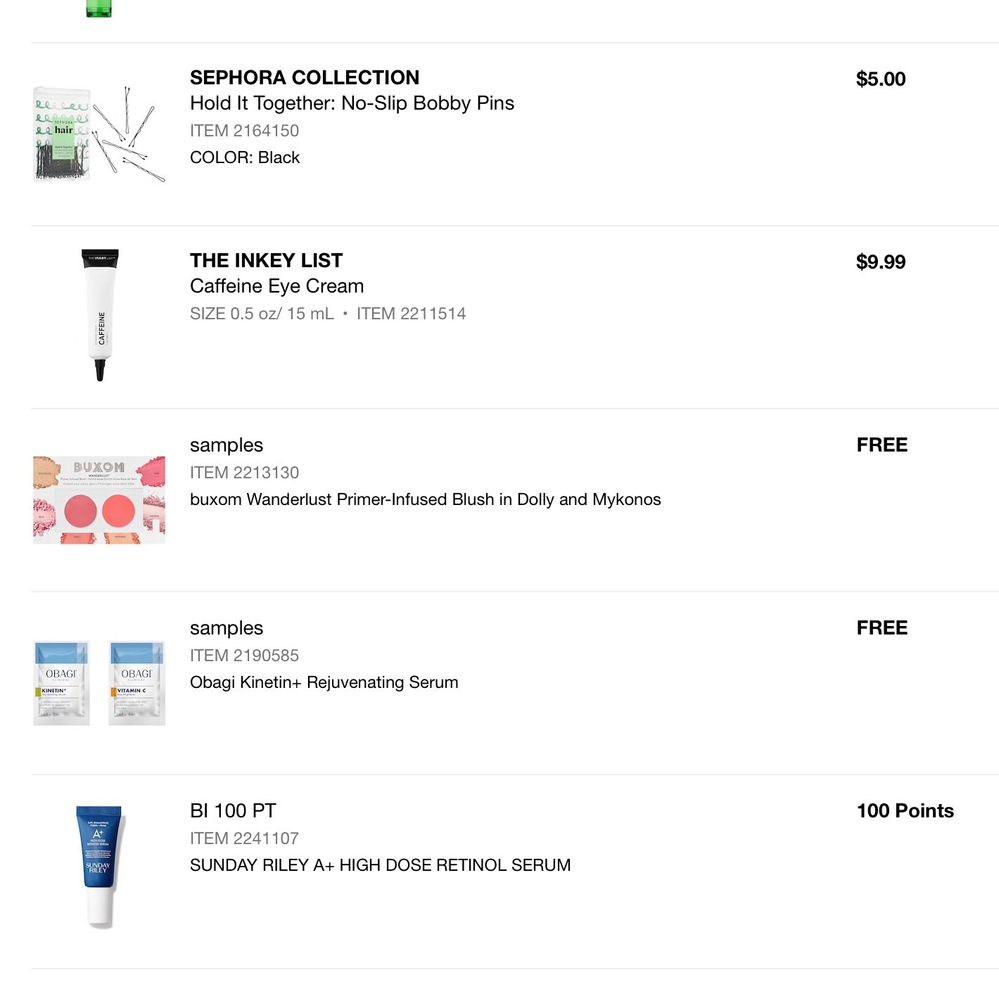Select the Obagi Kinetin+ Rejuvenating Serum text
The height and width of the screenshot is (984, 999).
click(x=324, y=682)
